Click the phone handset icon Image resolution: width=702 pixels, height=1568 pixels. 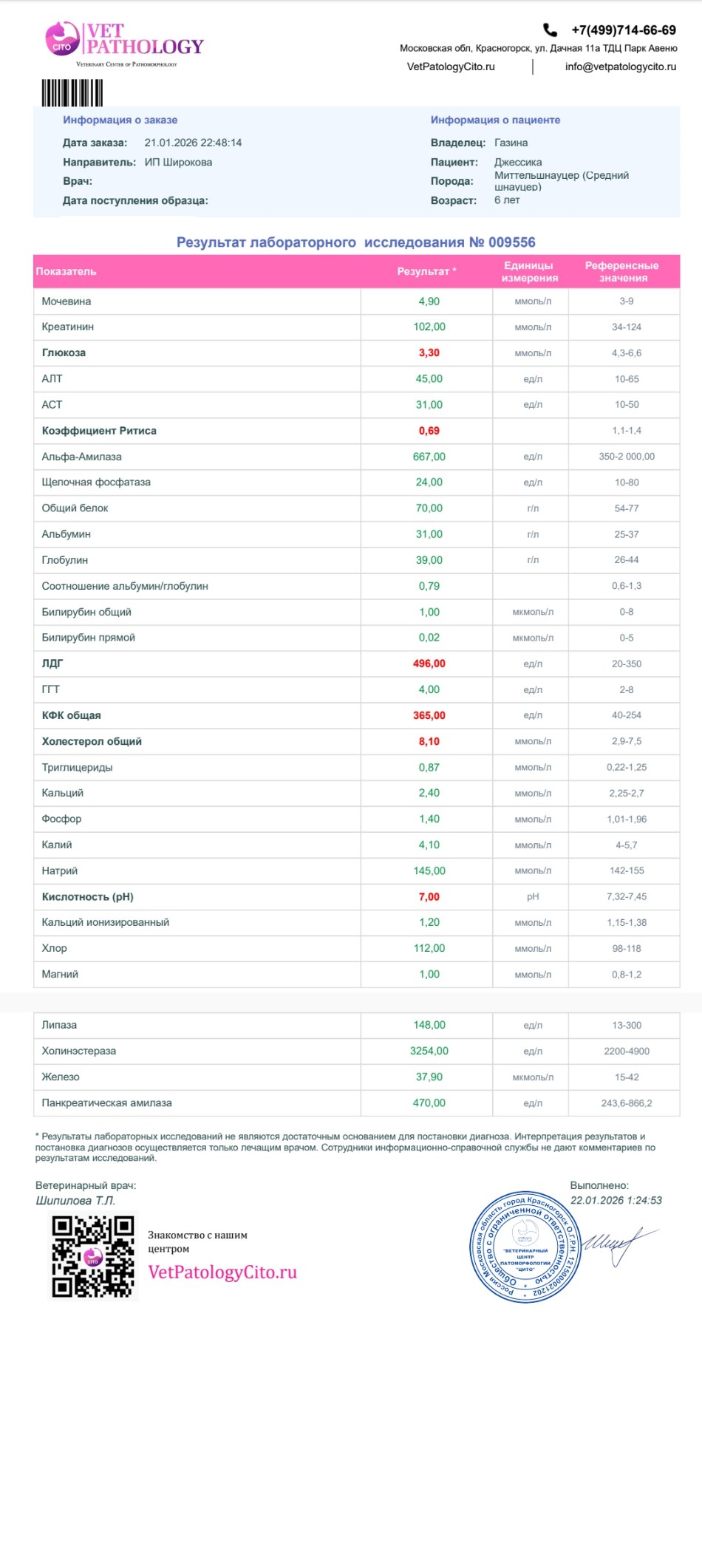[x=550, y=30]
